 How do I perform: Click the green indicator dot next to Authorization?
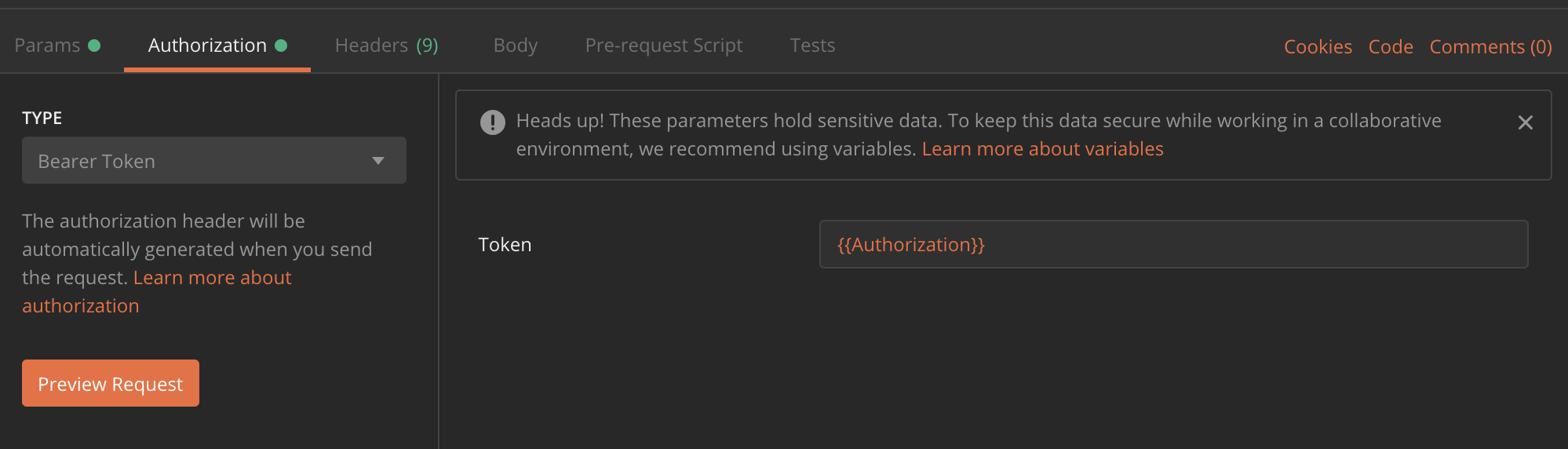tap(281, 46)
